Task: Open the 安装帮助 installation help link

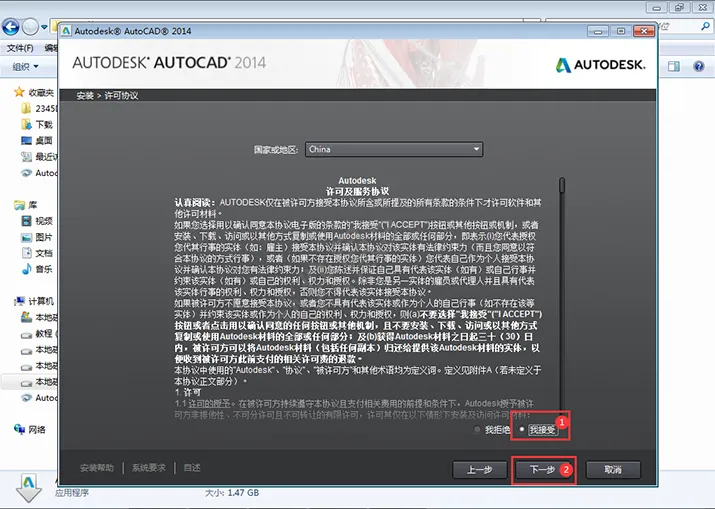Action: [97, 468]
